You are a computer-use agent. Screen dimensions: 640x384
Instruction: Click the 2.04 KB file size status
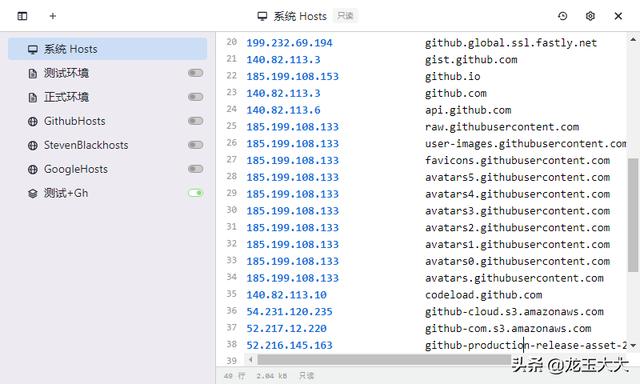pyautogui.click(x=272, y=376)
